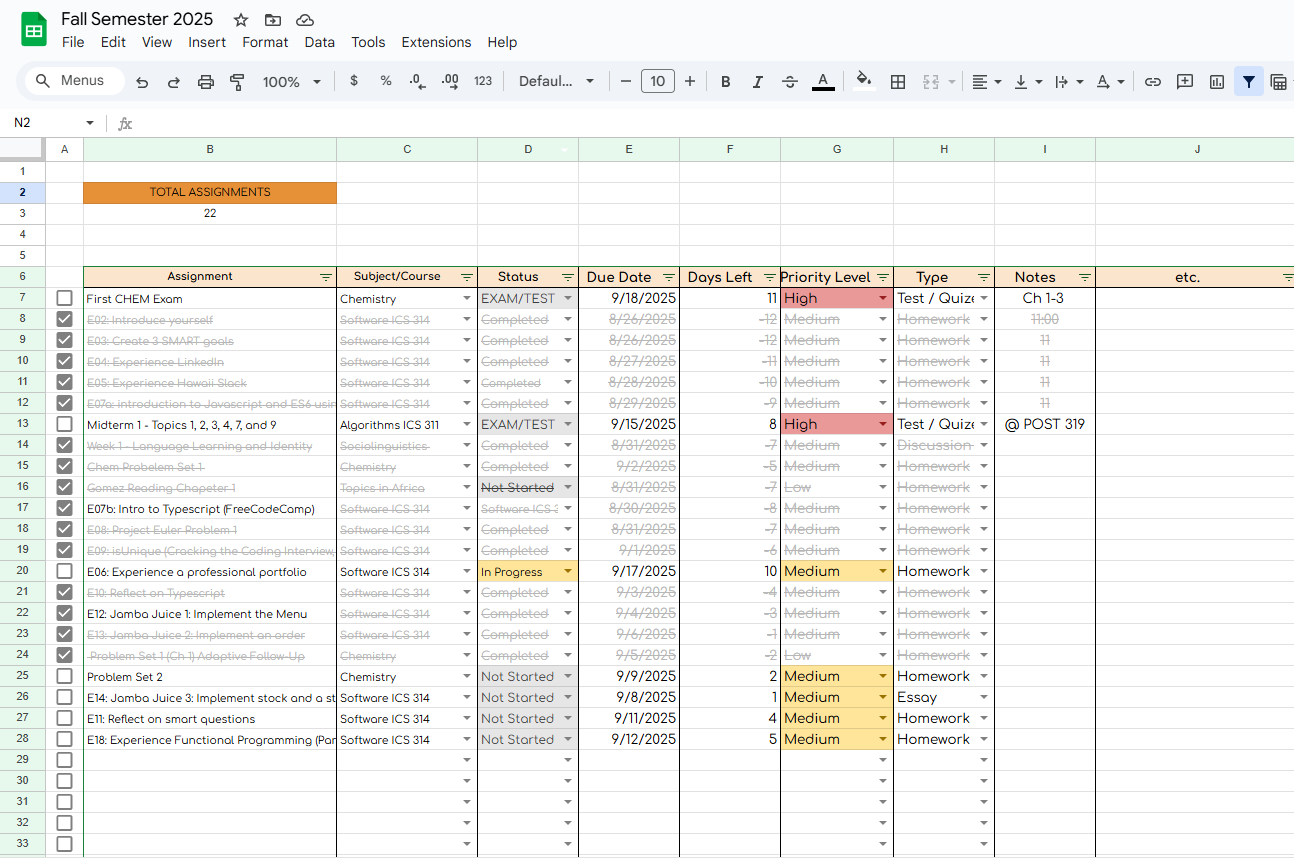Tick the Problem Set 2 checkbox
Screen dimensions: 1294x858
coord(65,677)
